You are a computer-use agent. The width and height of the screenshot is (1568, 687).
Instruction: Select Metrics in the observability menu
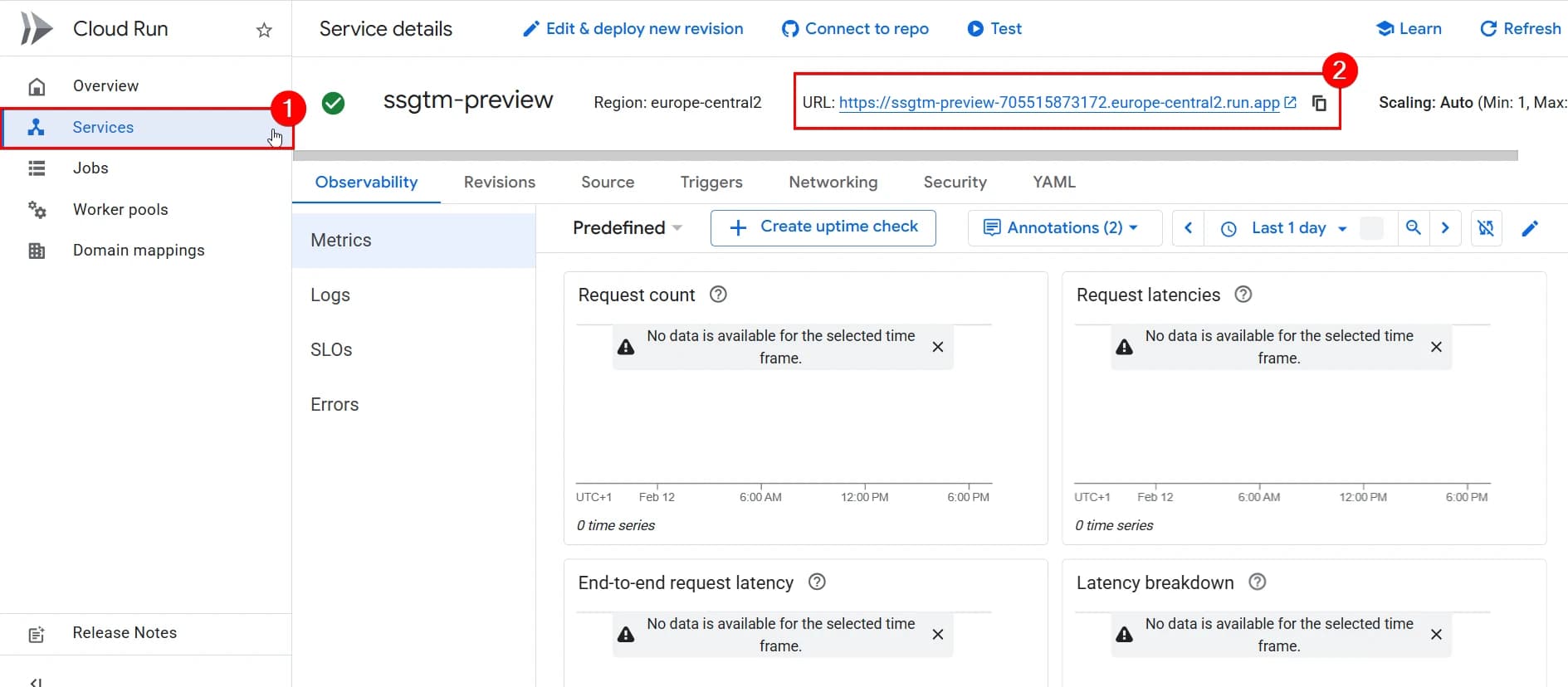[x=413, y=241]
